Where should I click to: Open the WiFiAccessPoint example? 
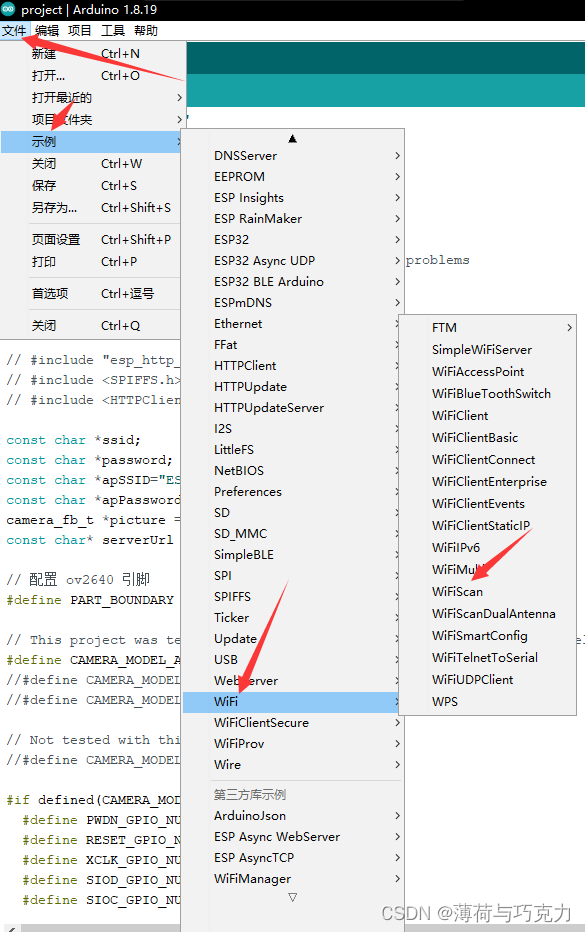click(x=488, y=371)
